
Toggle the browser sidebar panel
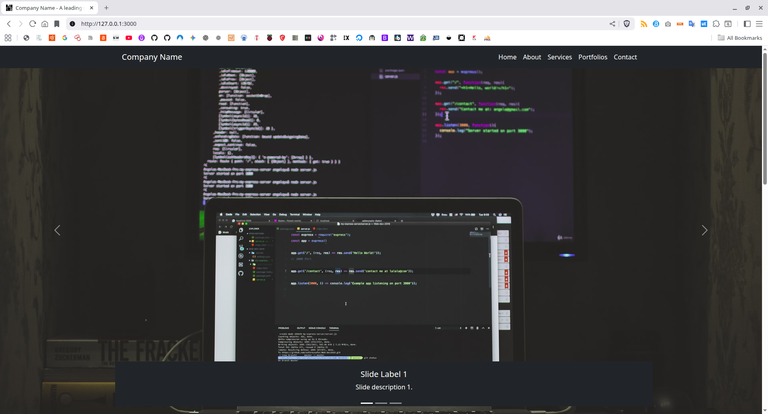point(746,23)
